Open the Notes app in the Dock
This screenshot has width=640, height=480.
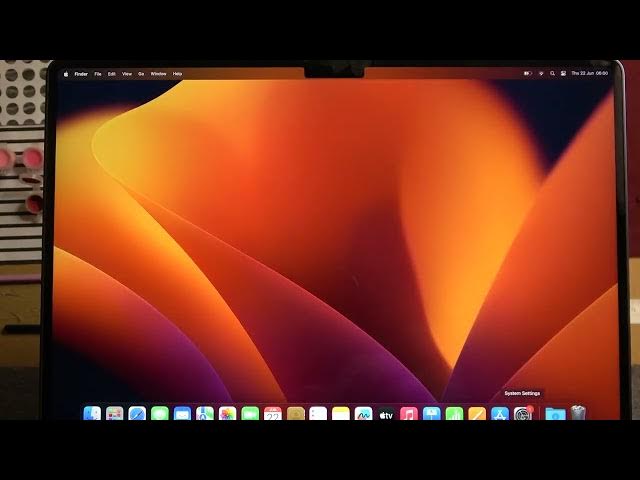coord(341,413)
